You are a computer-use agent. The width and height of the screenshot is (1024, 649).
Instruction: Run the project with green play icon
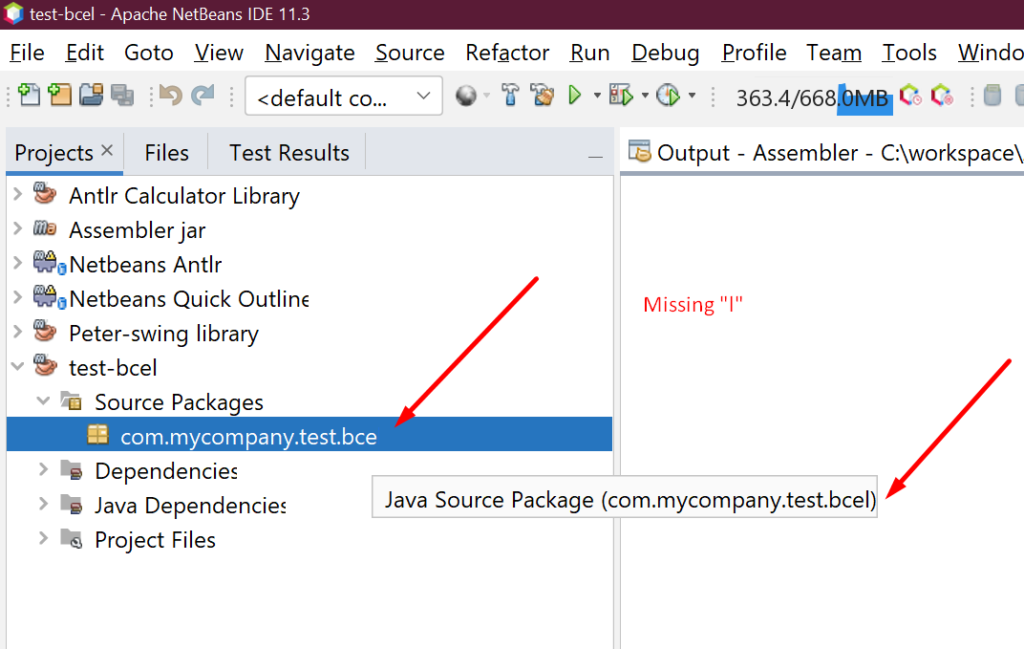(x=575, y=96)
